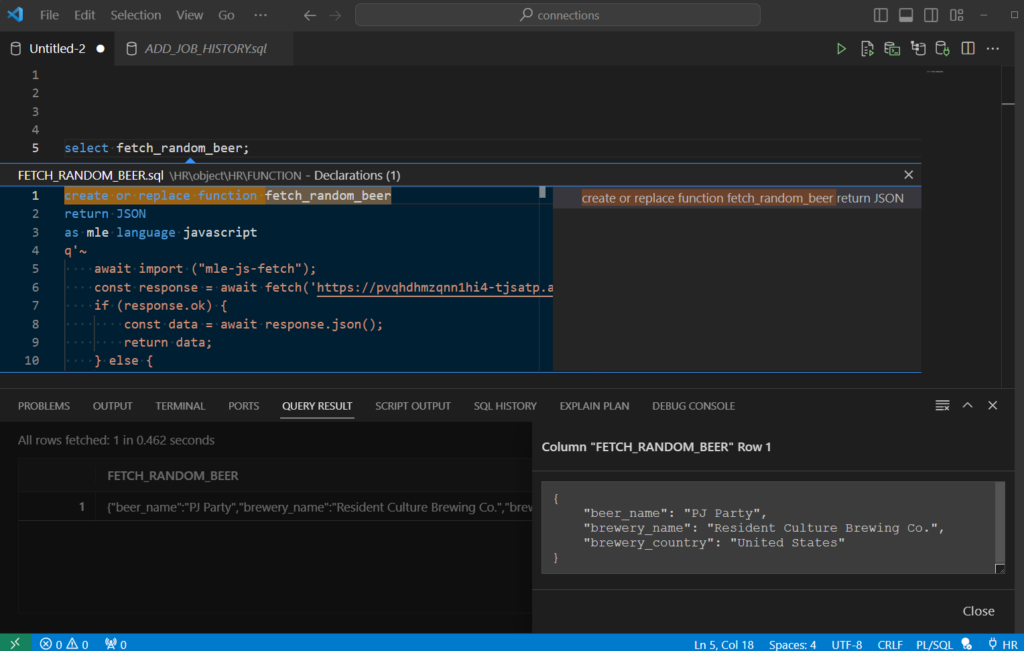The width and height of the screenshot is (1024, 651).
Task: Click the errors and warnings count in status bar
Action: coord(64,644)
